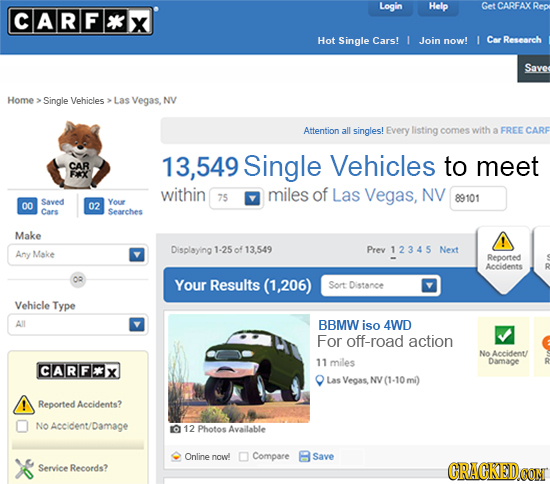This screenshot has width=550, height=484.
Task: Click the Single Vehicles breadcrumb link
Action: click(x=74, y=101)
